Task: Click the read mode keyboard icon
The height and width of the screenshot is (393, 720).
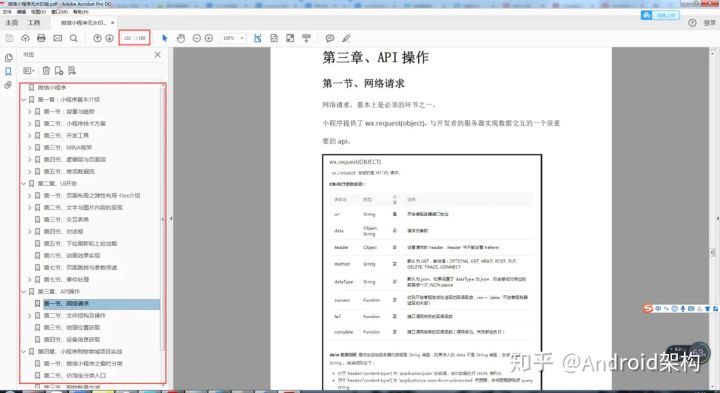Action: 307,38
